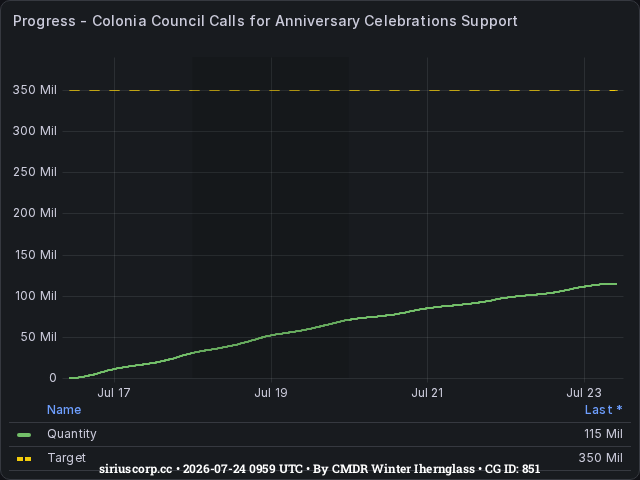Toggle the Quantity series in the legend

coord(72,434)
